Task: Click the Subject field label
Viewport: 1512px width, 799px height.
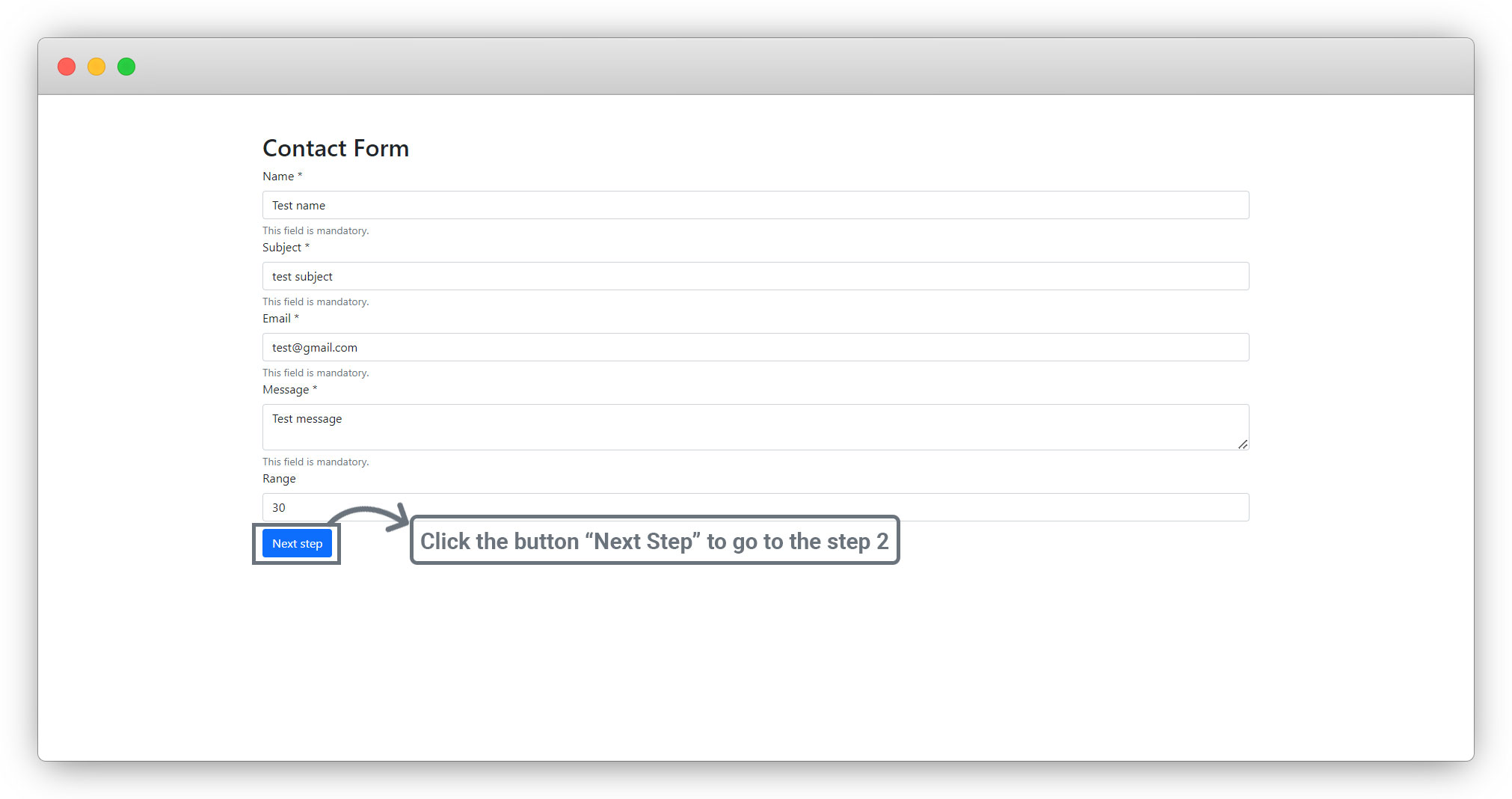Action: pyautogui.click(x=282, y=248)
